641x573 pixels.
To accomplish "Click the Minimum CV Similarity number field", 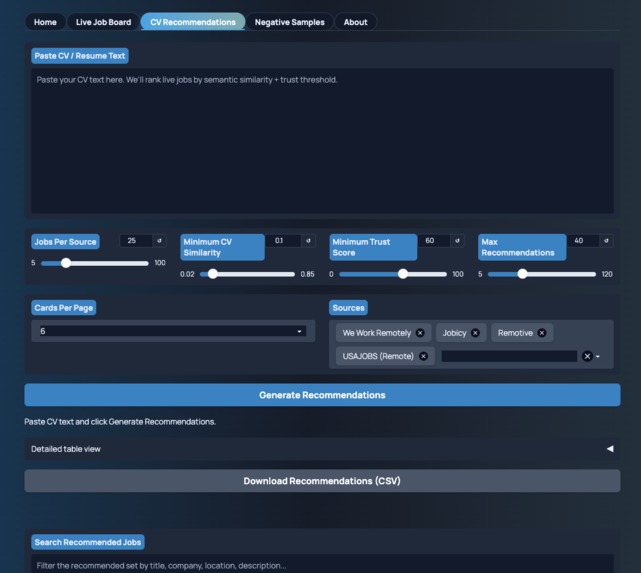I will click(x=283, y=241).
